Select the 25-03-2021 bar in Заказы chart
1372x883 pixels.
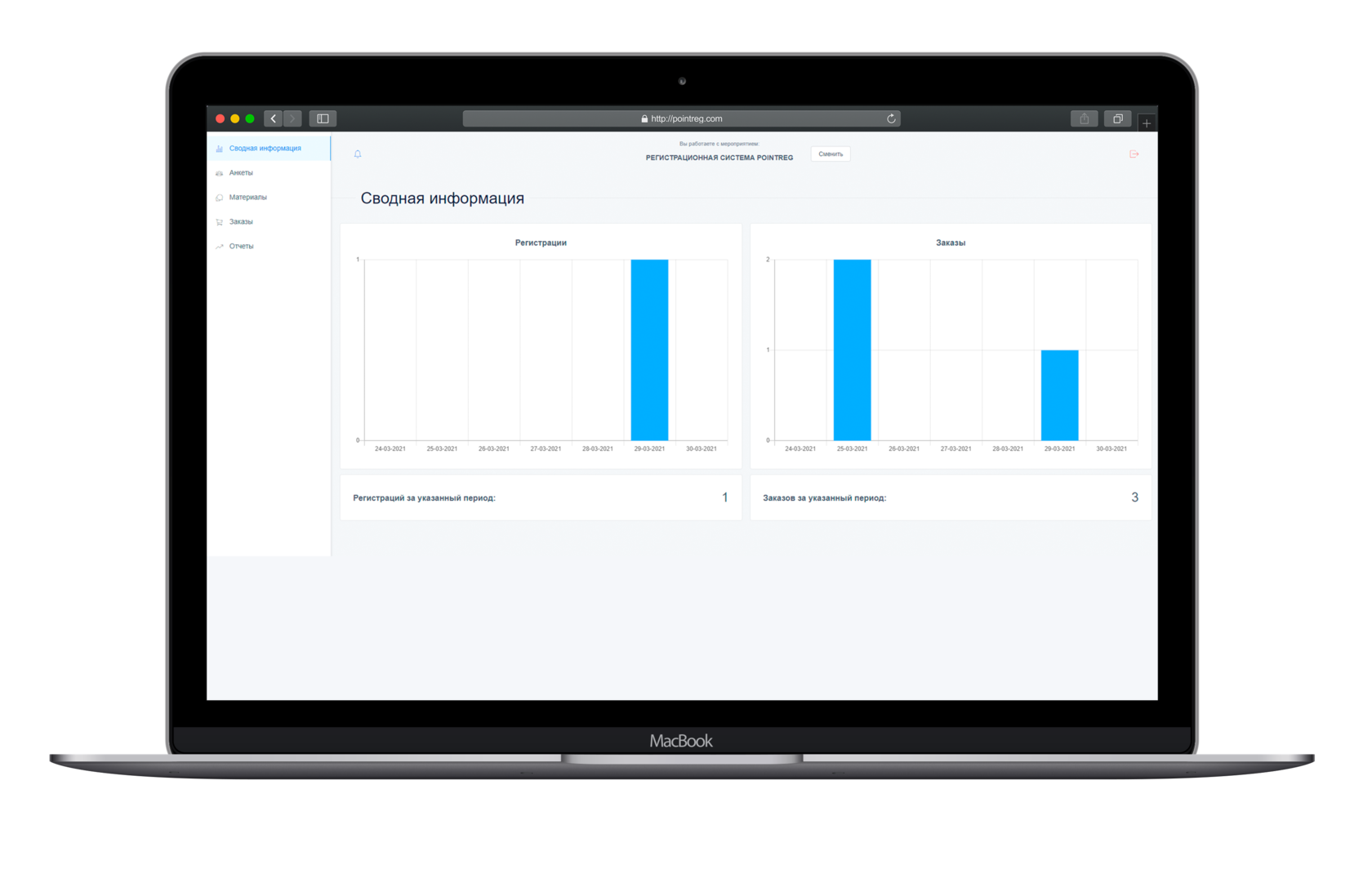click(852, 350)
